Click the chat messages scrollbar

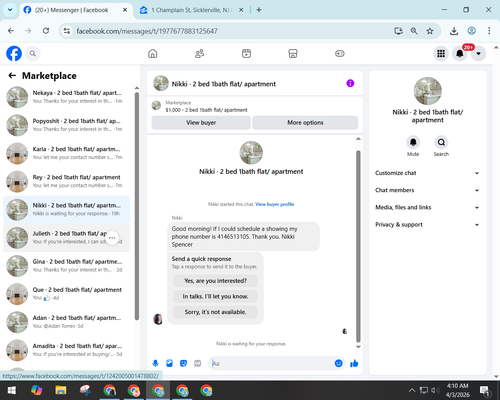[x=358, y=246]
